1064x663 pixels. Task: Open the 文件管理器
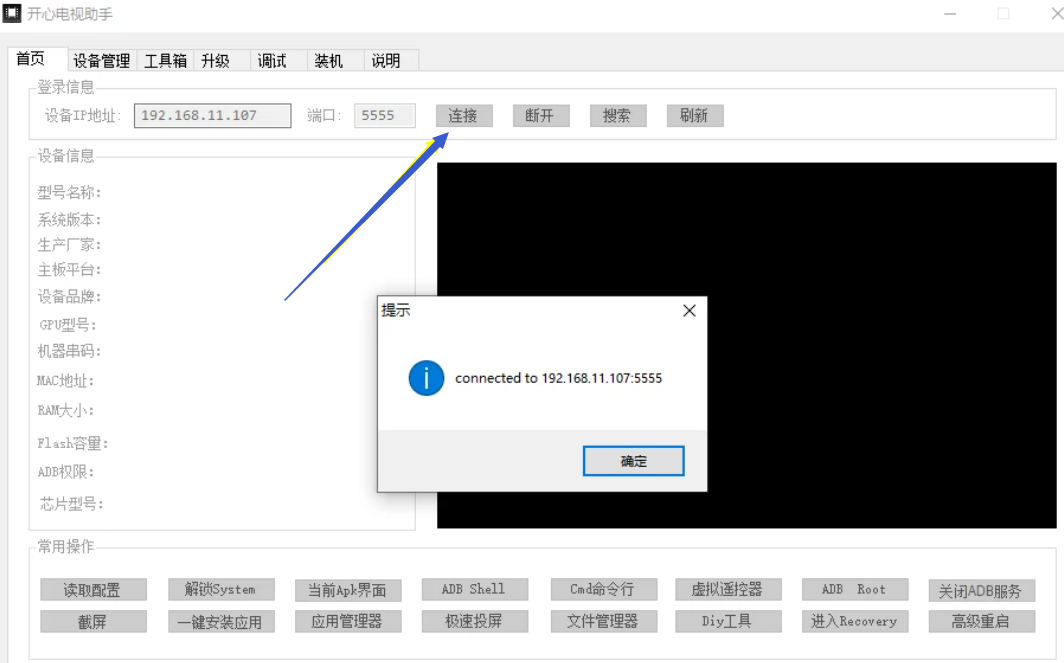604,622
